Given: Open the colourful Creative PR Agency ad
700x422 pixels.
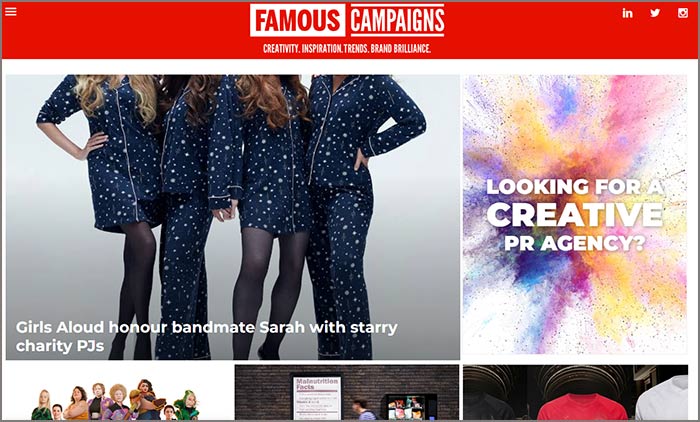Looking at the screenshot, I should click(x=575, y=214).
